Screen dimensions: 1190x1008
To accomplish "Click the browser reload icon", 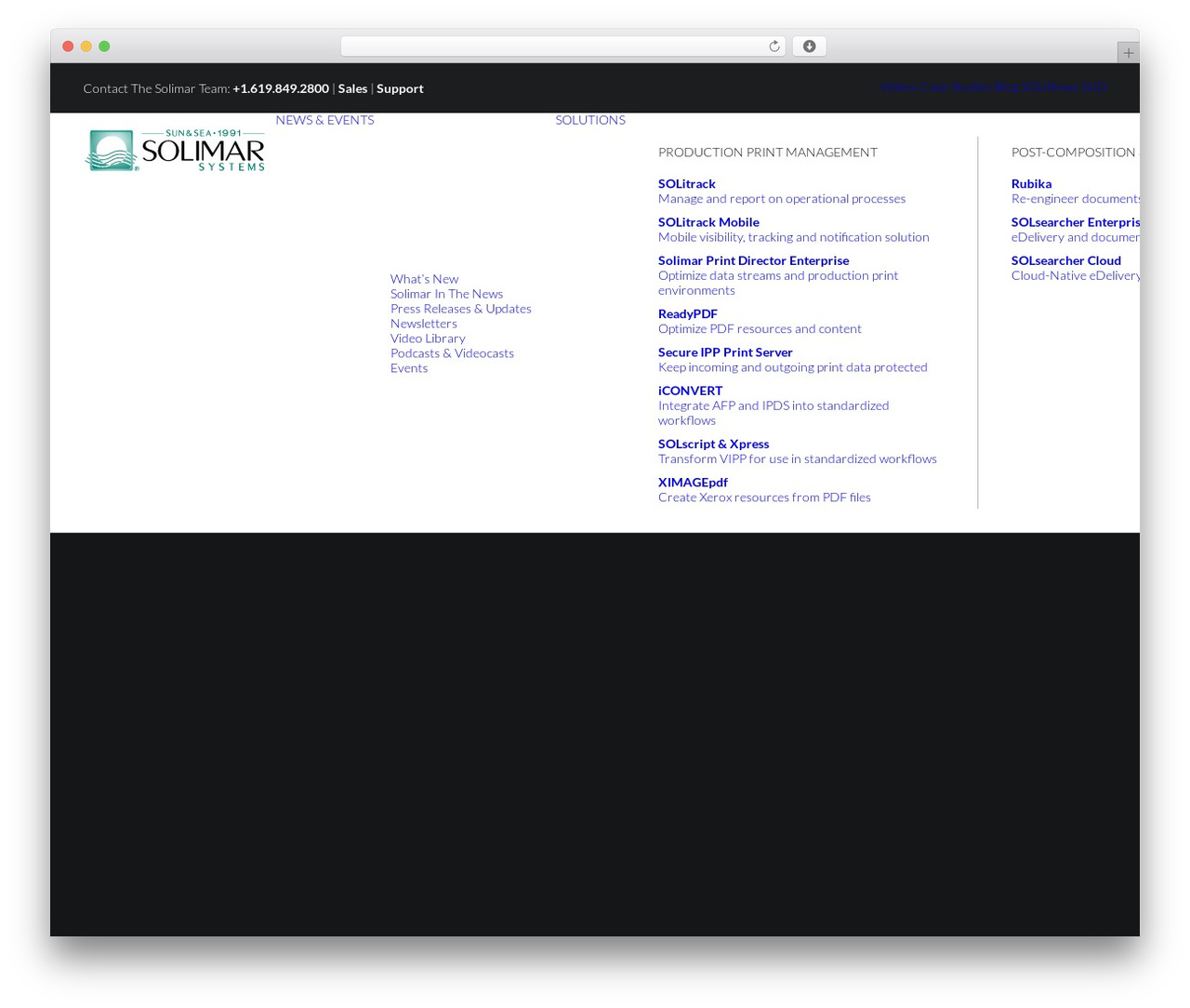I will [773, 46].
